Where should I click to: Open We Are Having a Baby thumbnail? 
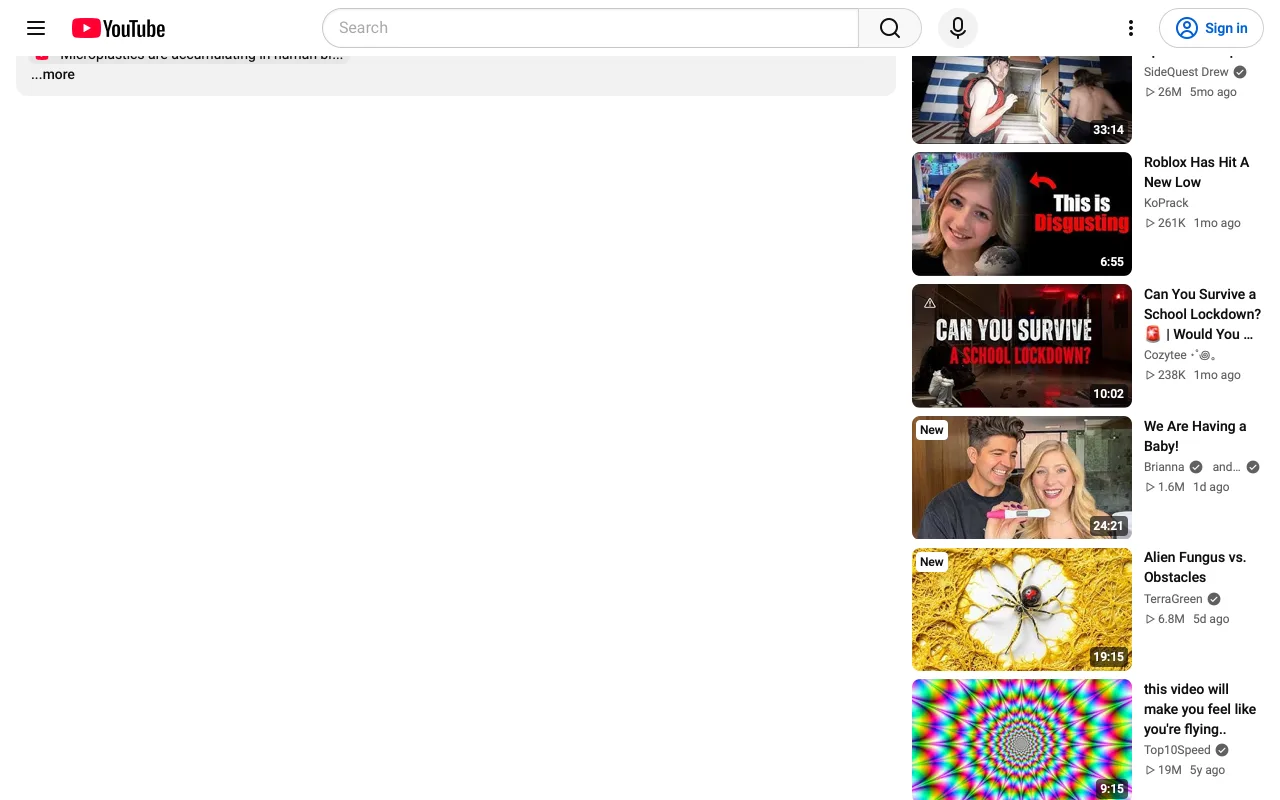(x=1022, y=478)
